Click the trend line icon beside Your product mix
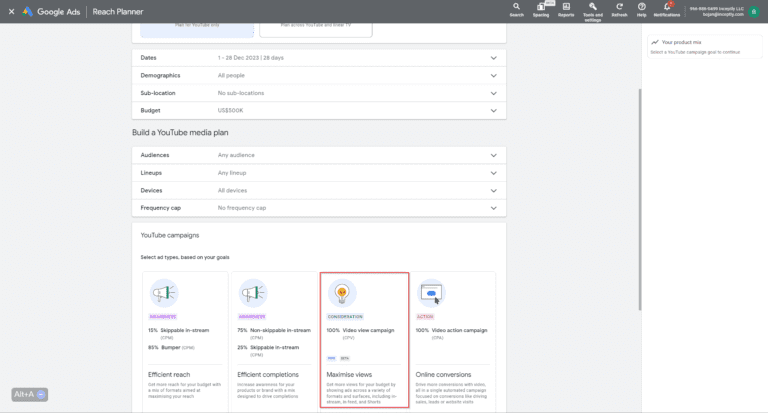 pos(655,42)
